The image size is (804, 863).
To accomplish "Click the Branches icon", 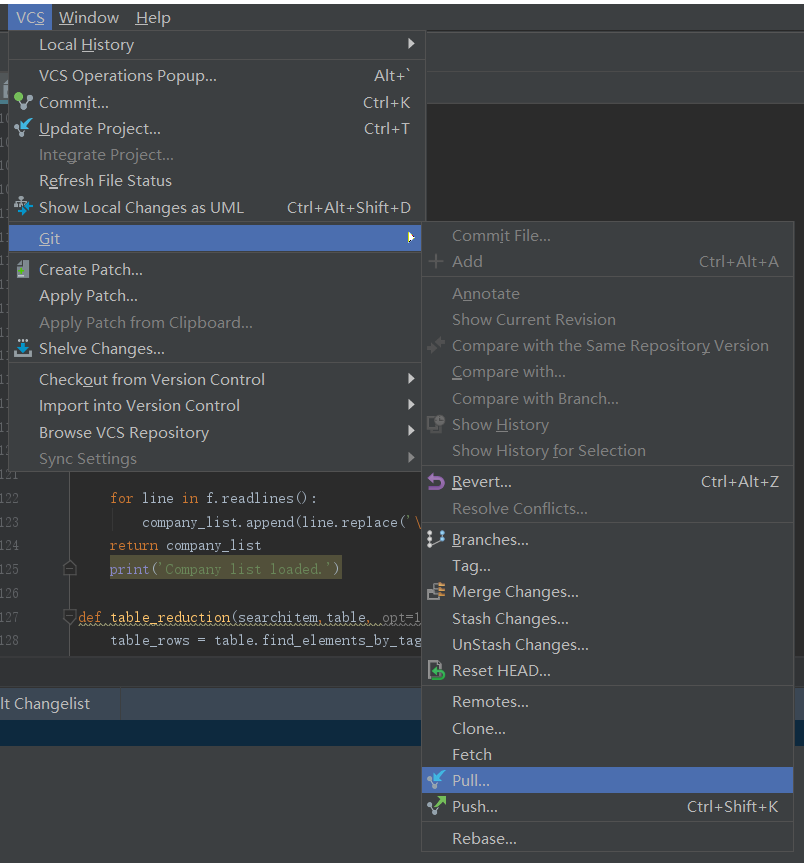I will [436, 539].
